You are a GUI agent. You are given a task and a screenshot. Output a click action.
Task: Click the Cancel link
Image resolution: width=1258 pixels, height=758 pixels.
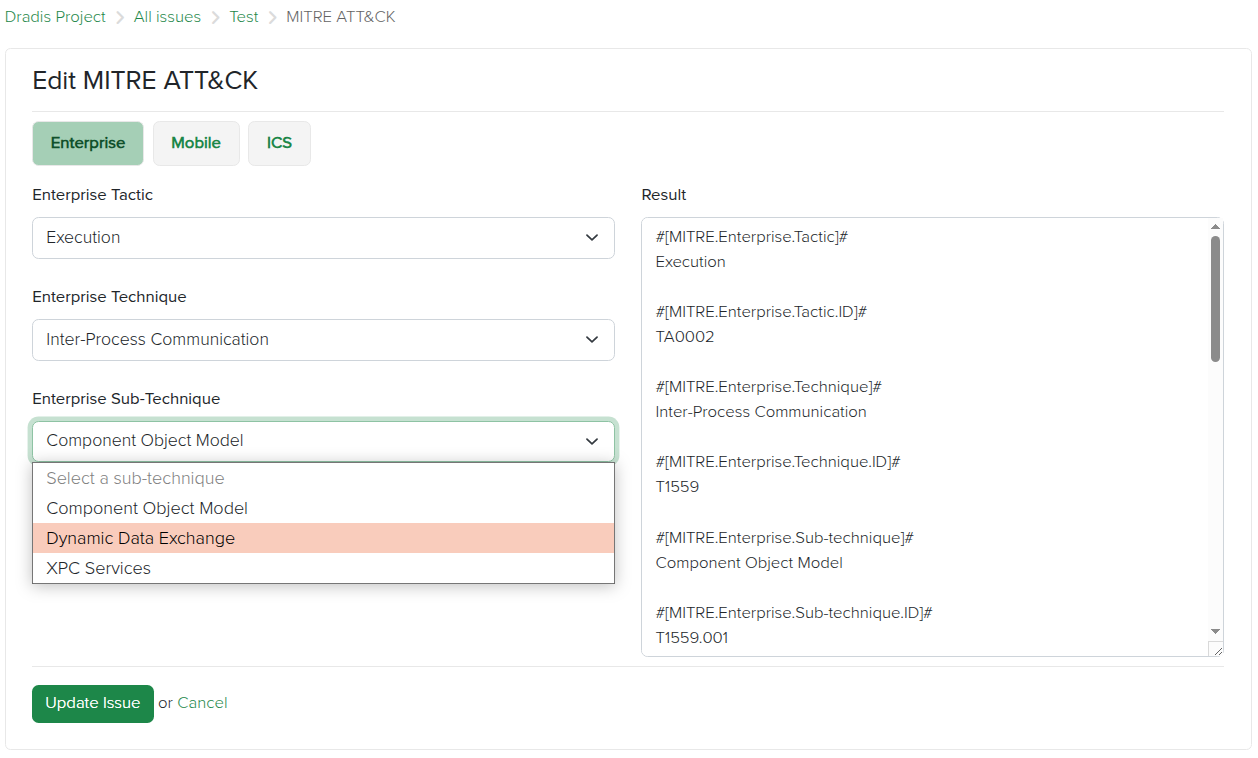click(x=203, y=703)
